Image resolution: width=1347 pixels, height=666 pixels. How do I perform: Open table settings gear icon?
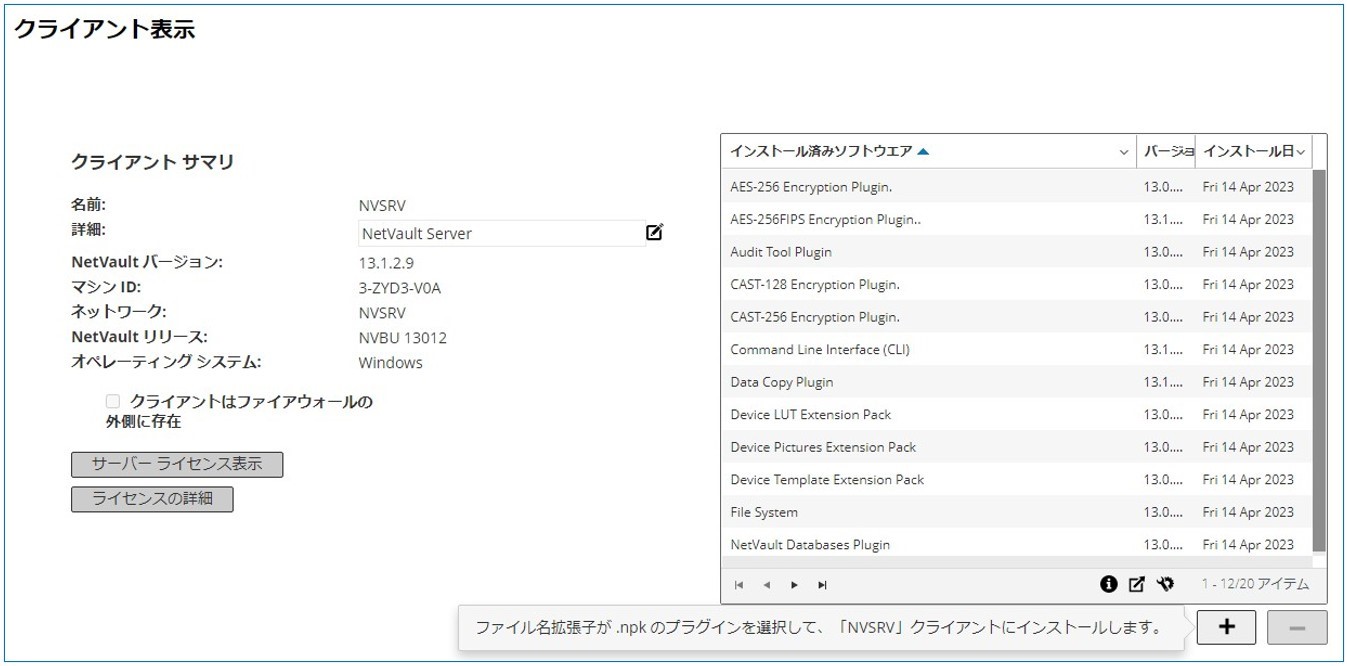coord(1165,584)
